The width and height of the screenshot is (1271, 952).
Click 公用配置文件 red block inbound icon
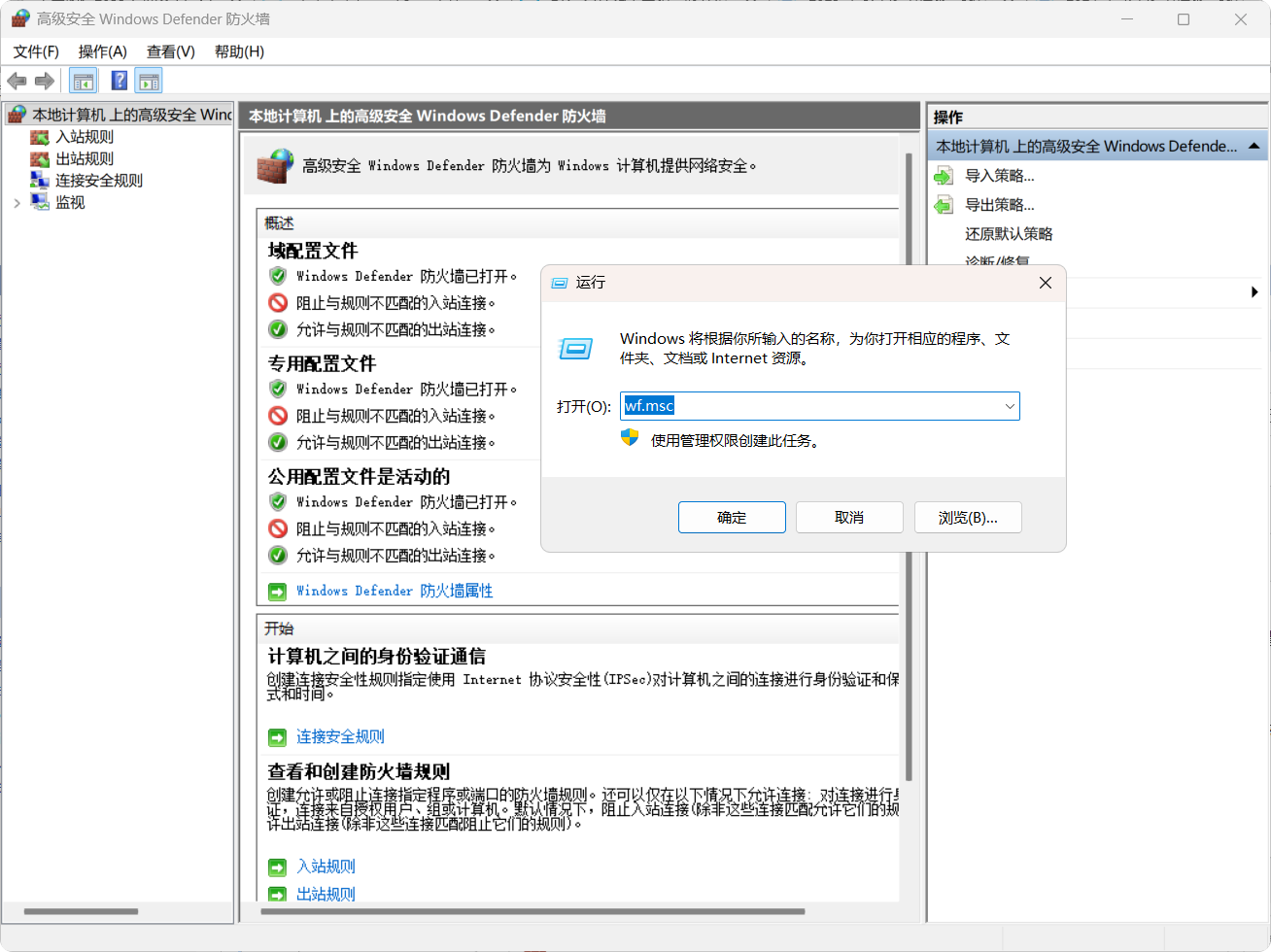[x=278, y=528]
